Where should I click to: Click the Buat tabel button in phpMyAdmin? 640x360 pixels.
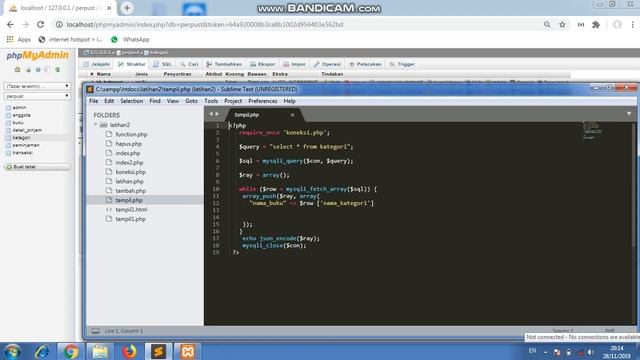click(37, 167)
